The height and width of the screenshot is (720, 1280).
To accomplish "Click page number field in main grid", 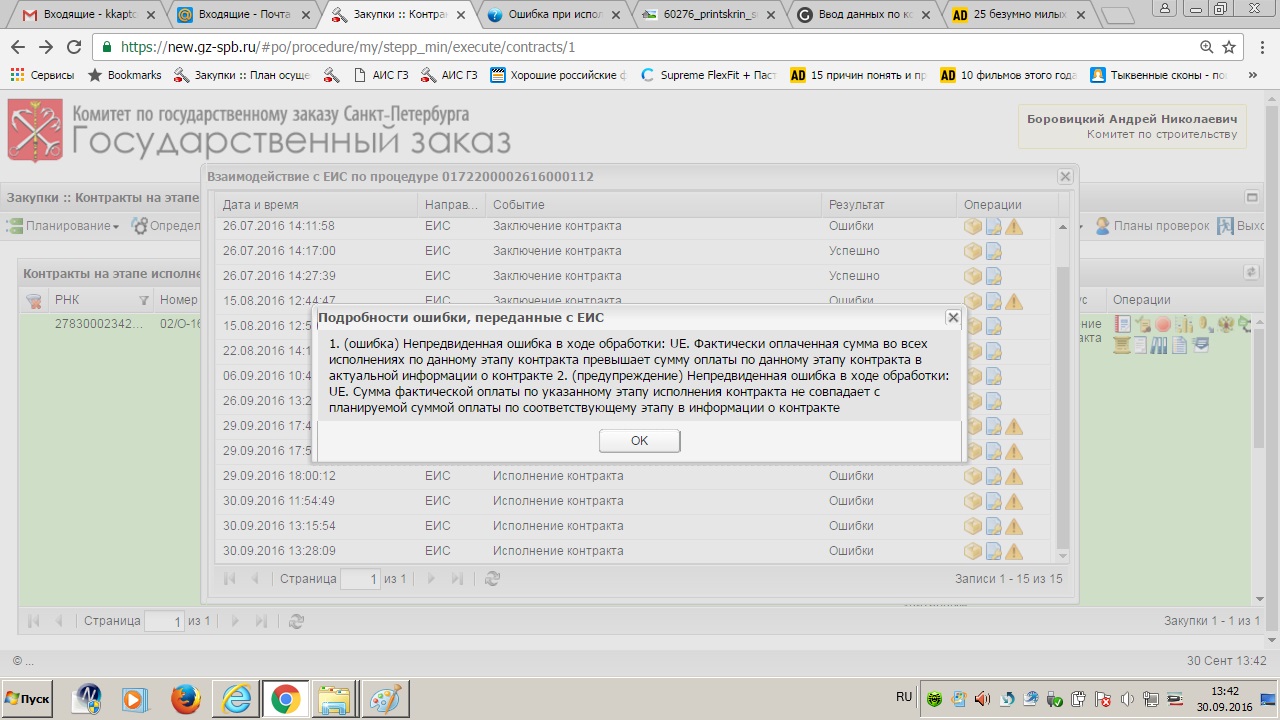I will pos(165,621).
